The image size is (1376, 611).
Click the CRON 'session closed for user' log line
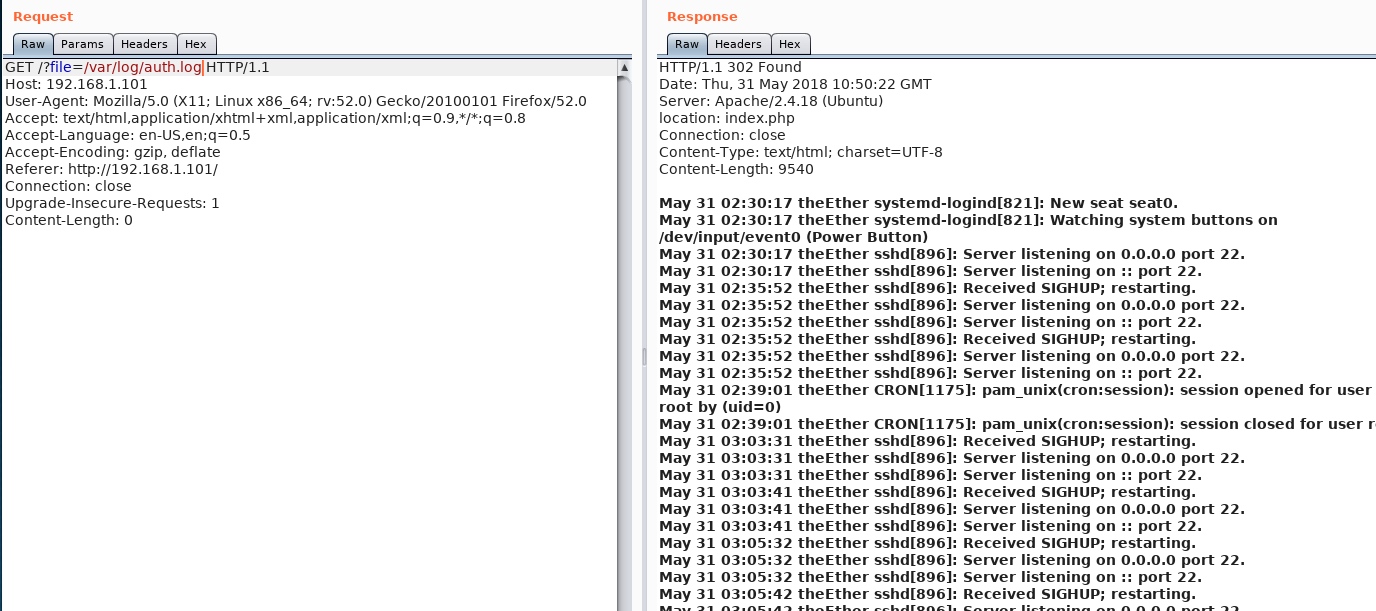(1016, 425)
